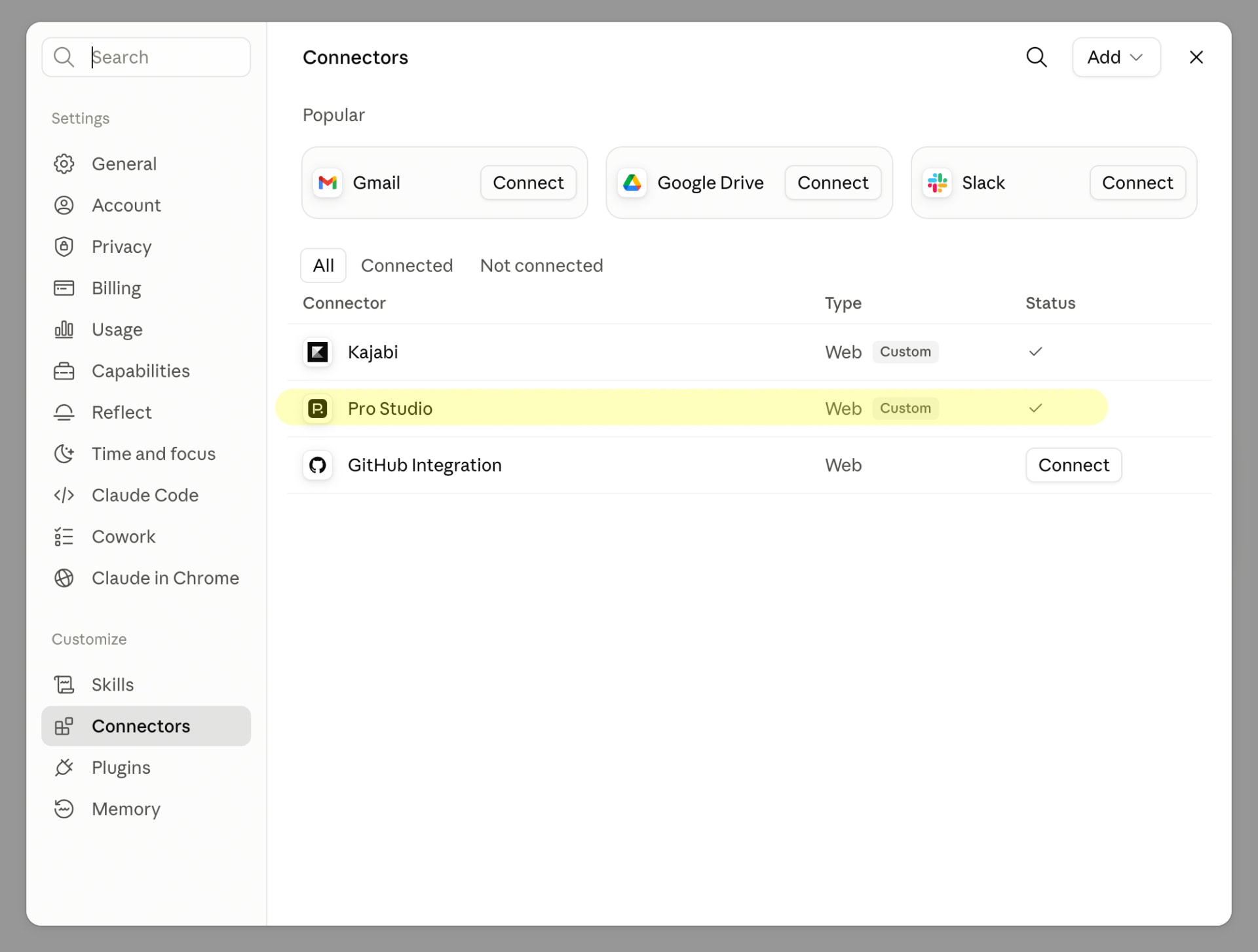Select the Pro Studio connector name
The height and width of the screenshot is (952, 1258).
pyautogui.click(x=390, y=409)
